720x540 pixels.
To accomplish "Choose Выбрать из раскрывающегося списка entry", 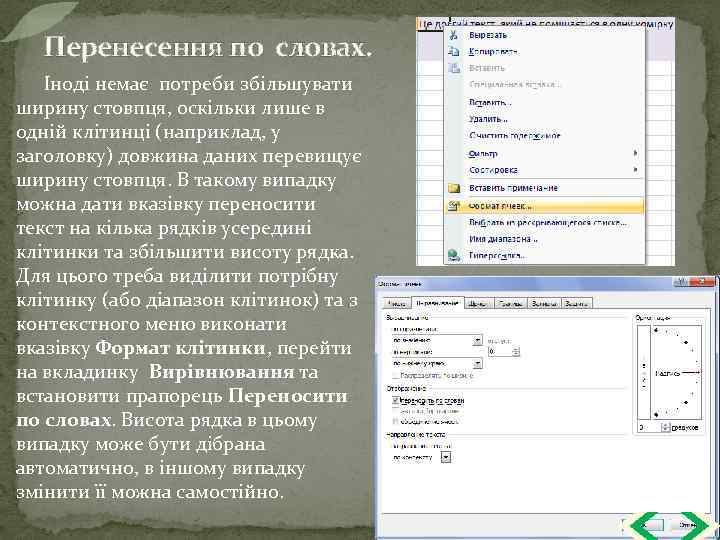I will click(x=547, y=223).
